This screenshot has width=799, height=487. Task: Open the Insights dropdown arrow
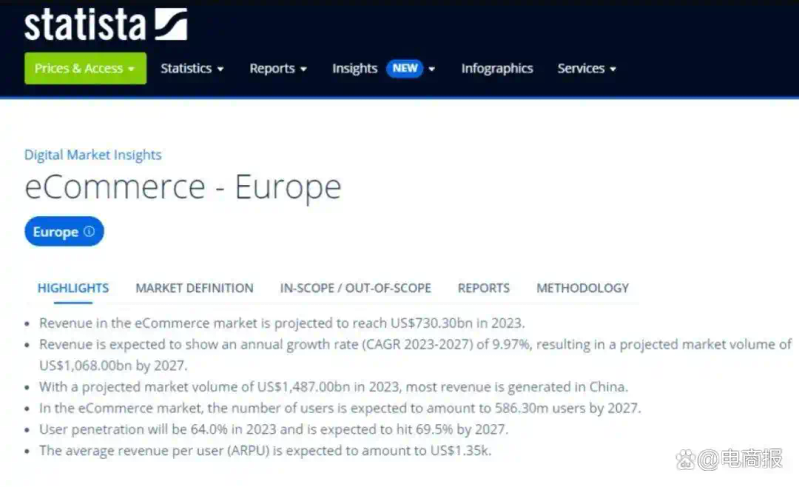(x=432, y=69)
